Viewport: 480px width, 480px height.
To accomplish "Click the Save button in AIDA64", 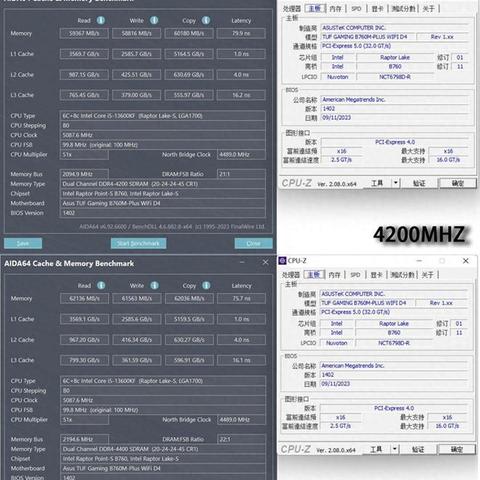I will 23,243.
